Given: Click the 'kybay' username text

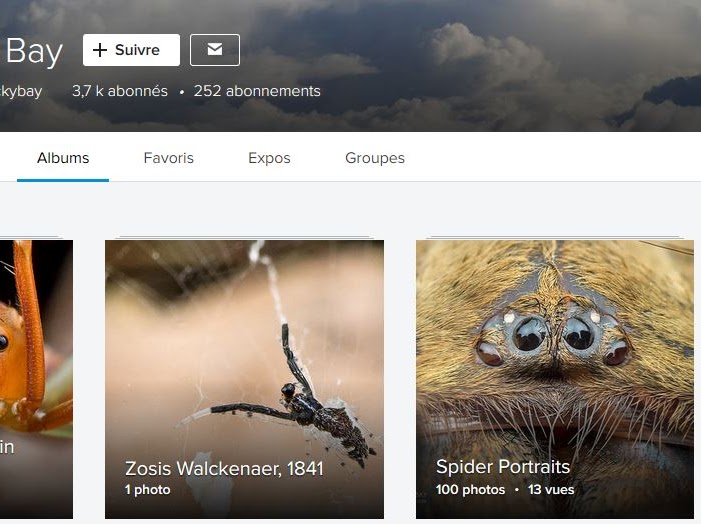Looking at the screenshot, I should [x=20, y=91].
